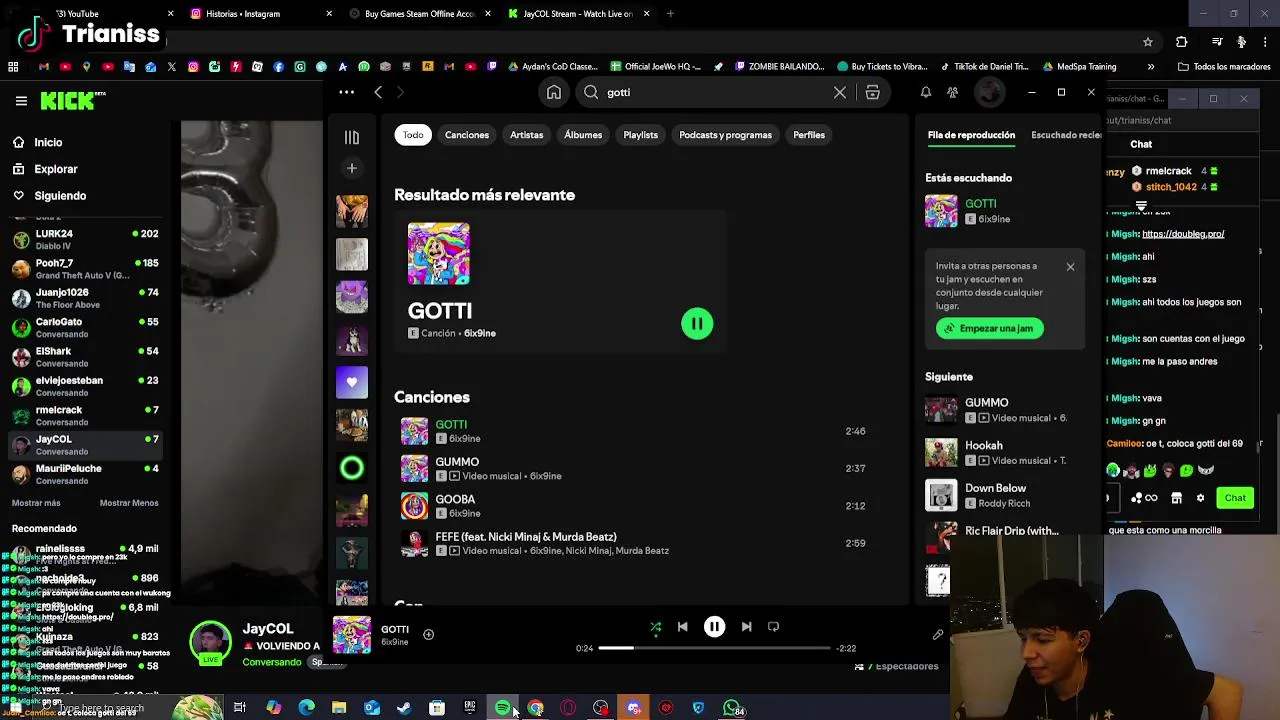This screenshot has width=1280, height=720.
Task: Open microphone lyrics icon in player
Action: pos(938,634)
